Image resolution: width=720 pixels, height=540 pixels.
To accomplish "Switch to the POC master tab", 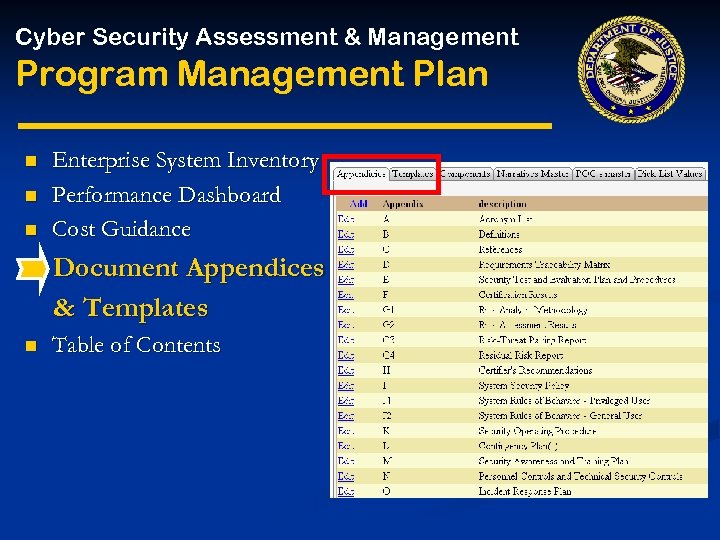I will (603, 174).
